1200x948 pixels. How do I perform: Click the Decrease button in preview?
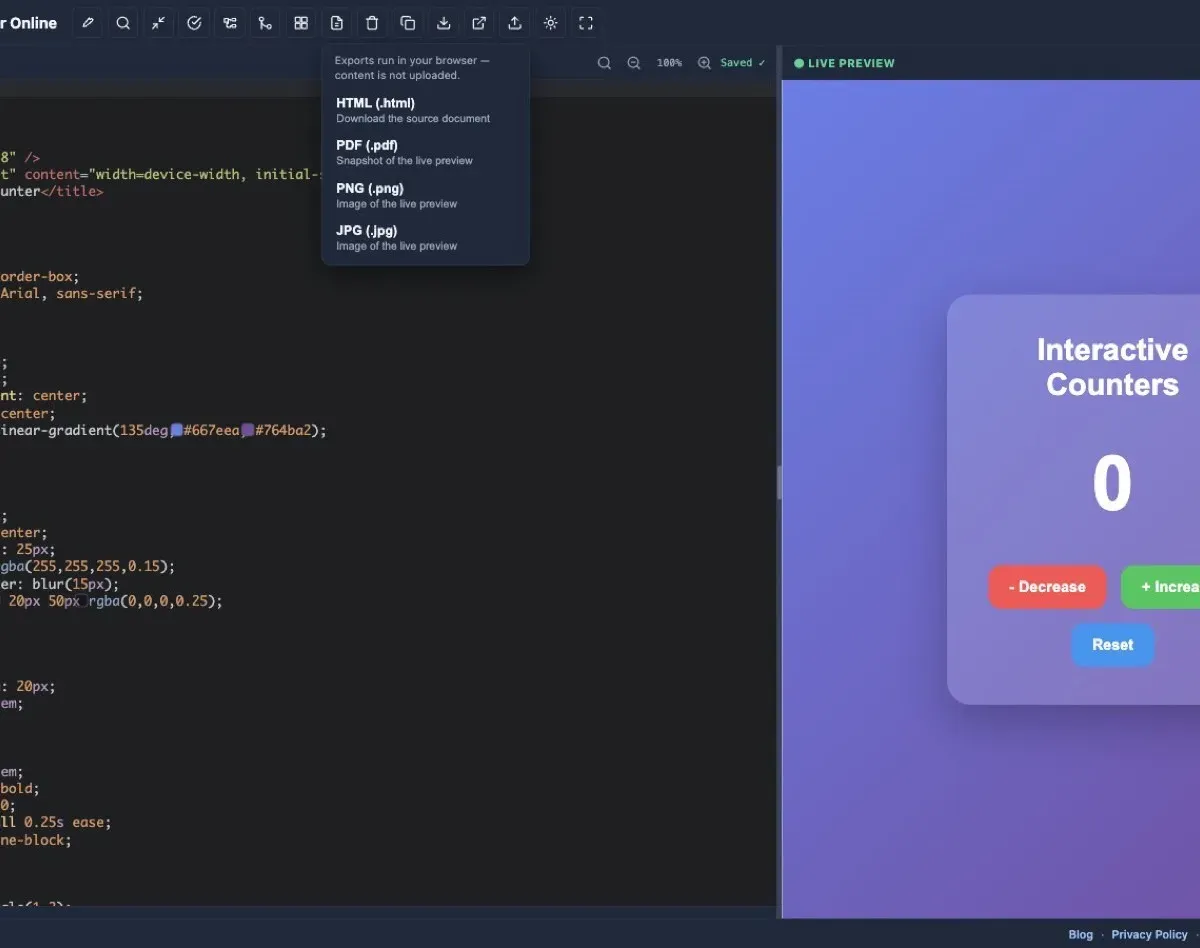point(1047,587)
